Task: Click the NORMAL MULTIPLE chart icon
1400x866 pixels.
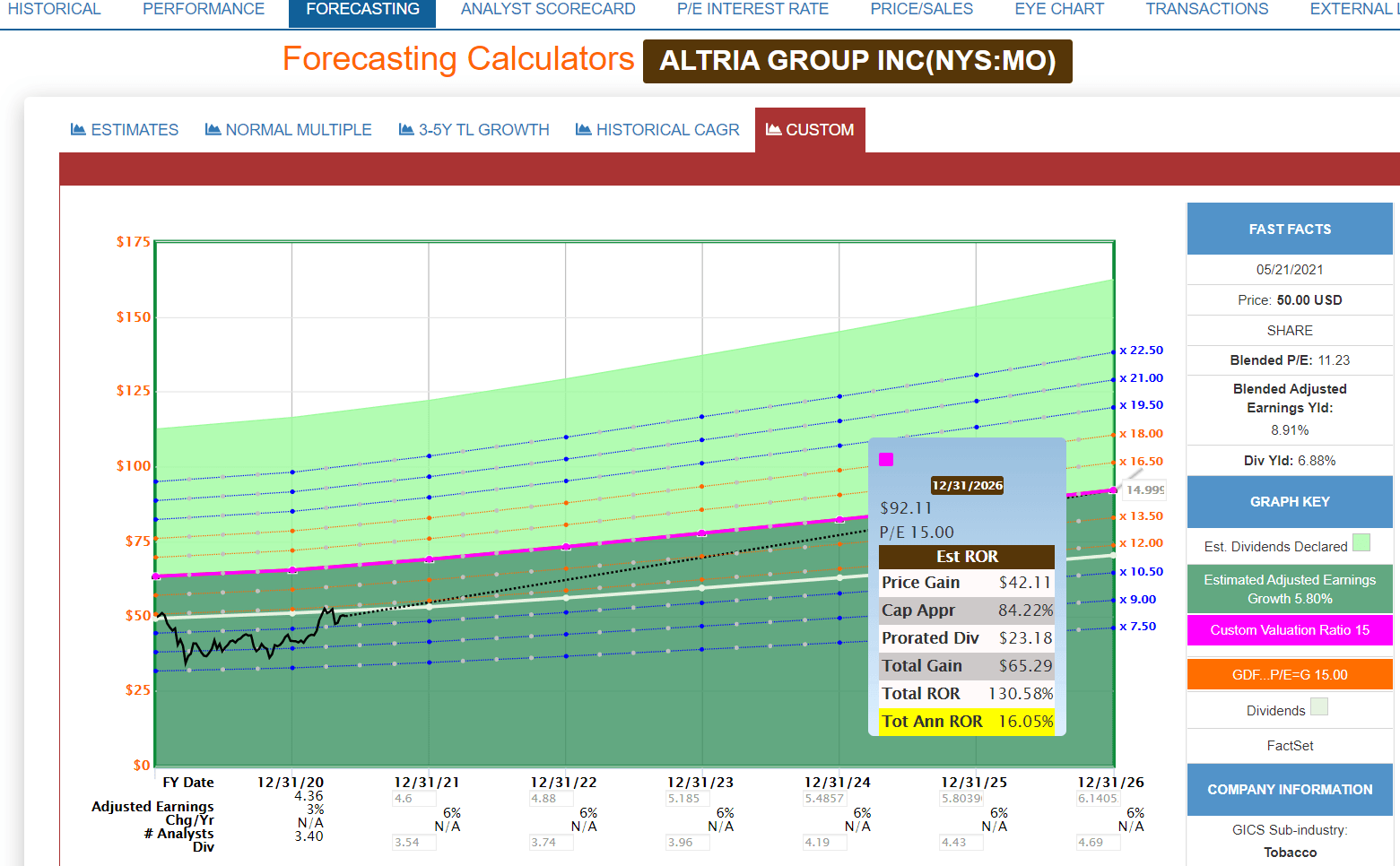Action: point(213,129)
